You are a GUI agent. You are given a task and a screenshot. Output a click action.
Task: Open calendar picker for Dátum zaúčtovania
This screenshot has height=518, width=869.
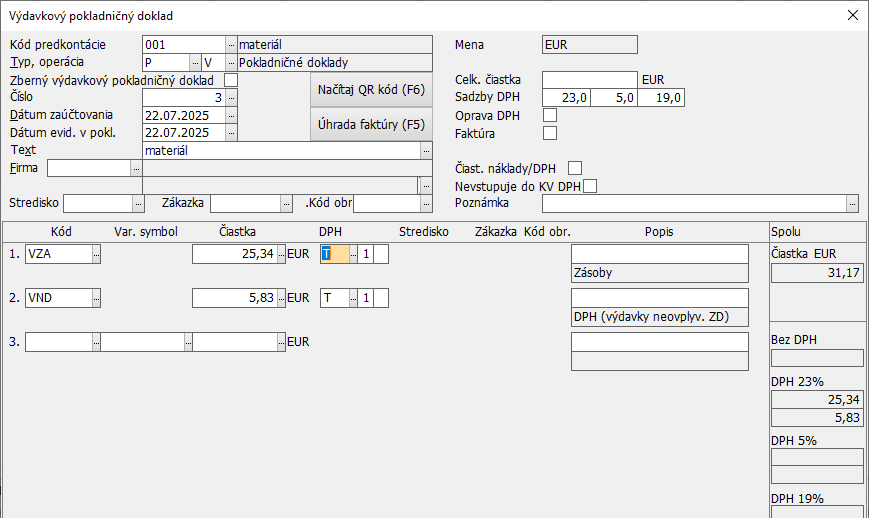click(231, 115)
